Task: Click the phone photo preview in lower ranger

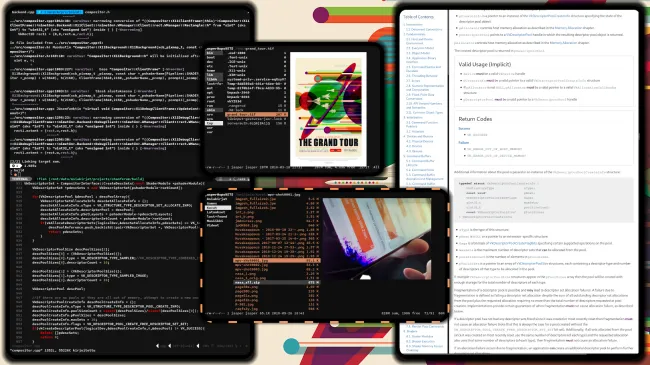Action: click(x=377, y=238)
